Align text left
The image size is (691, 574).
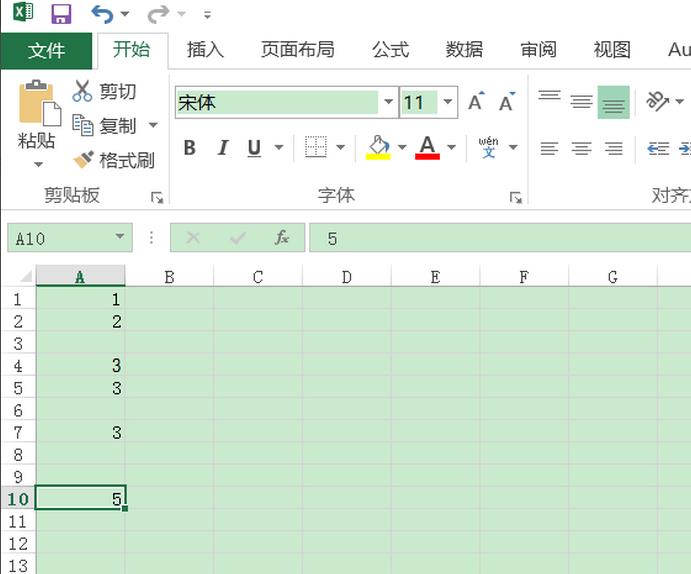point(550,148)
